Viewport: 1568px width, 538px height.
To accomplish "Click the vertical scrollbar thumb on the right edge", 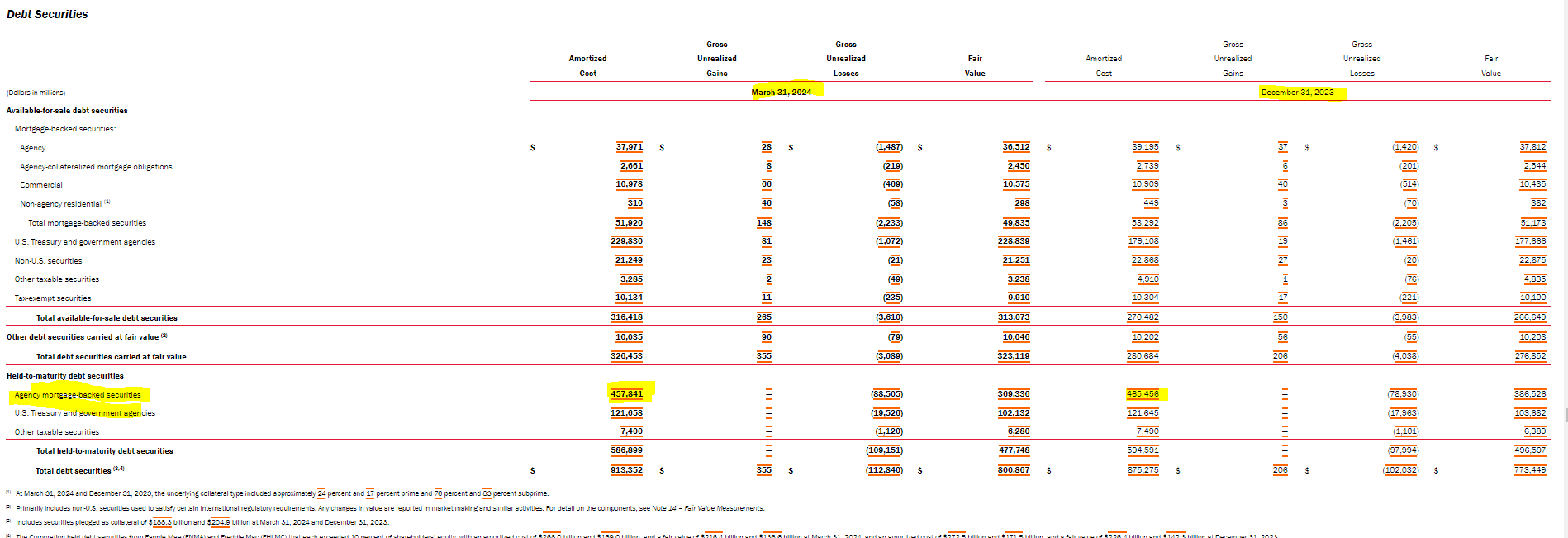I will pos(1564,414).
